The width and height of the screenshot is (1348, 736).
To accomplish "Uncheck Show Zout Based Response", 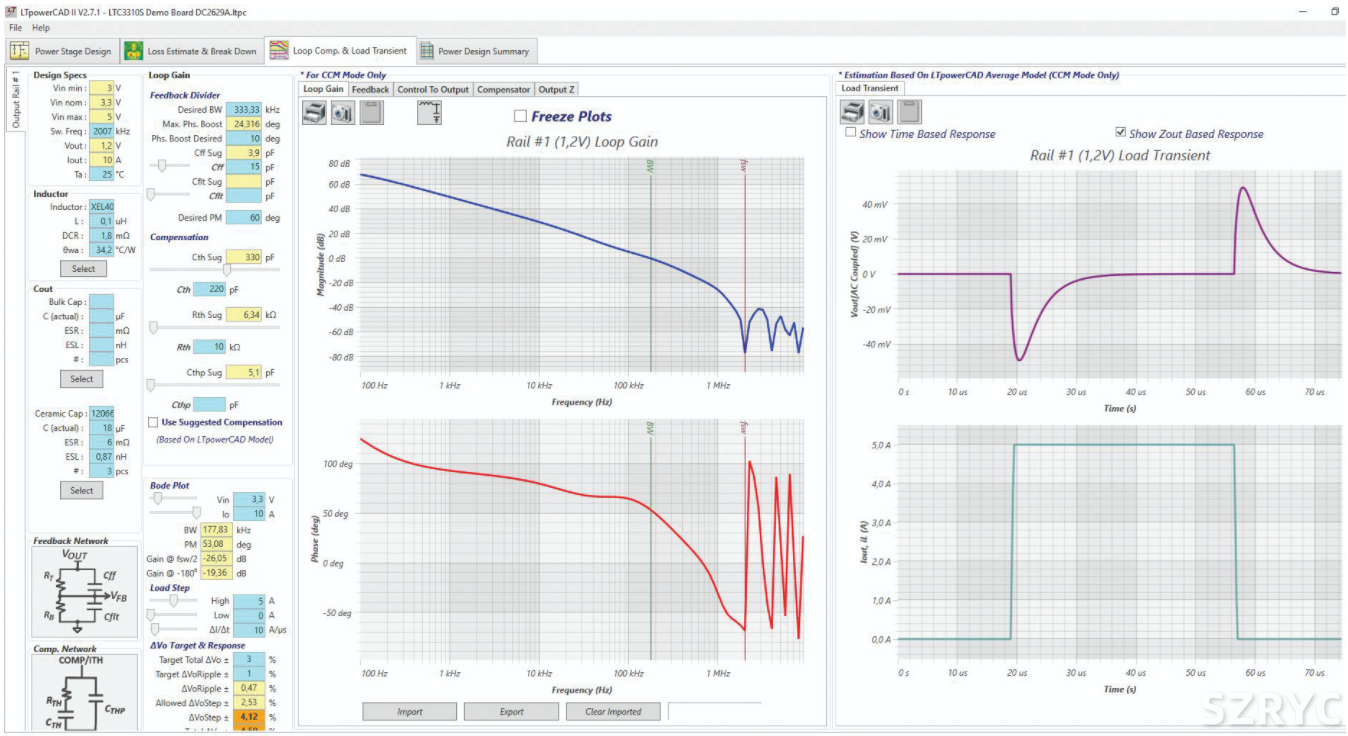I will click(x=1121, y=133).
